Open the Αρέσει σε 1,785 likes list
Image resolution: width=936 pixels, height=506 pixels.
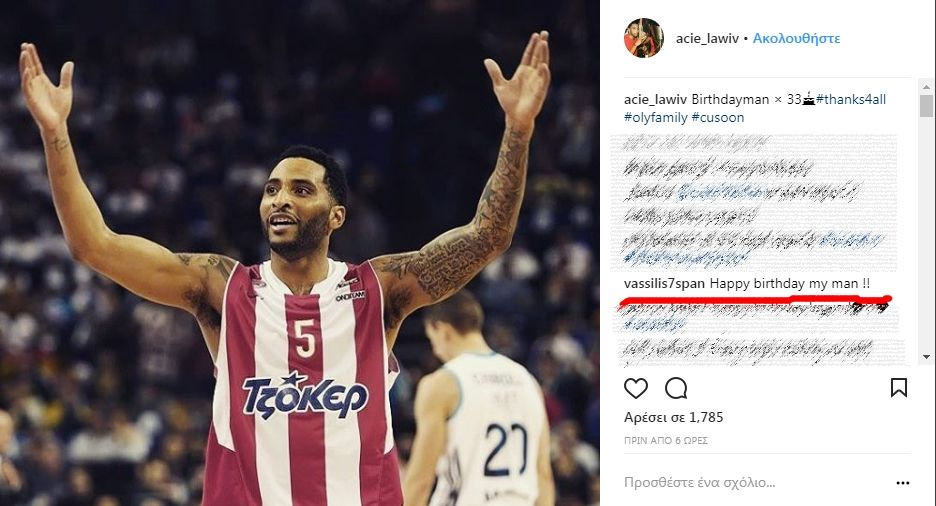tap(673, 417)
